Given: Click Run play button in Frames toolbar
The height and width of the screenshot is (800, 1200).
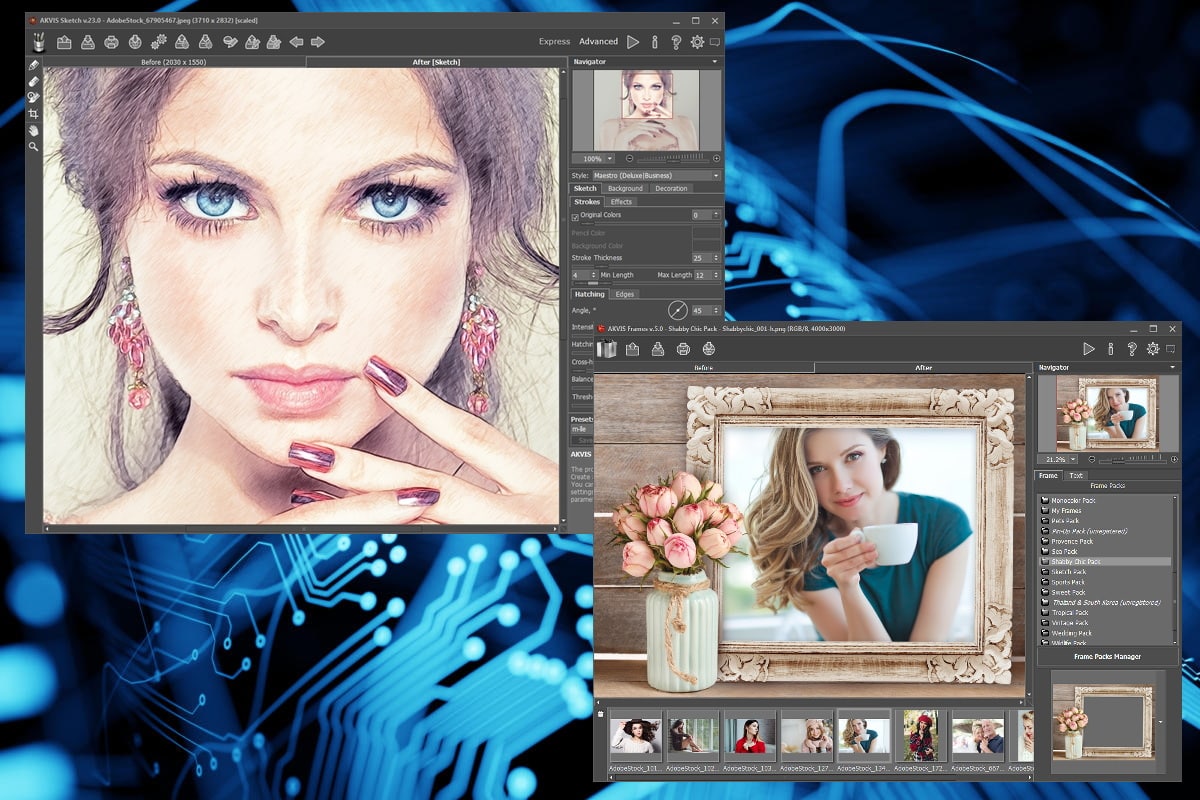Looking at the screenshot, I should 1089,349.
